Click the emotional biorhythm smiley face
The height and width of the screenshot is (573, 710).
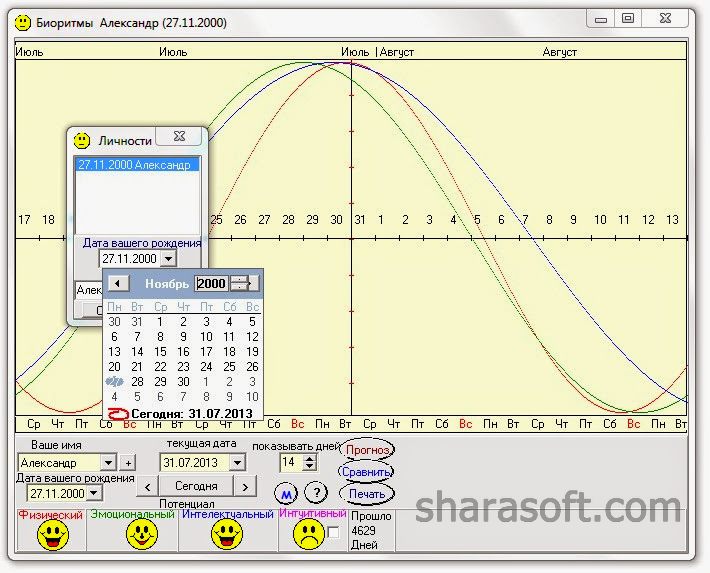point(142,534)
